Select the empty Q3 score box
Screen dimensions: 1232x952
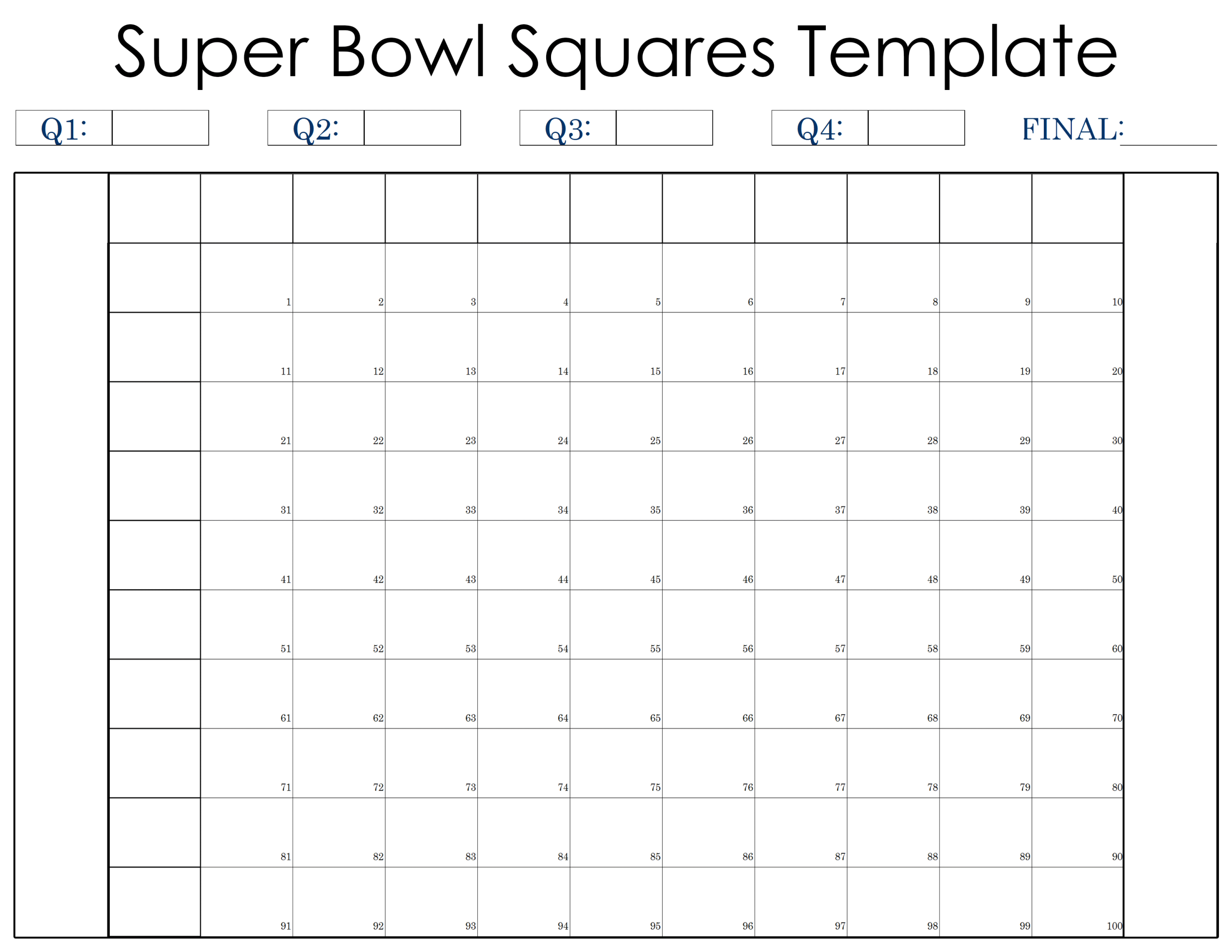point(664,128)
